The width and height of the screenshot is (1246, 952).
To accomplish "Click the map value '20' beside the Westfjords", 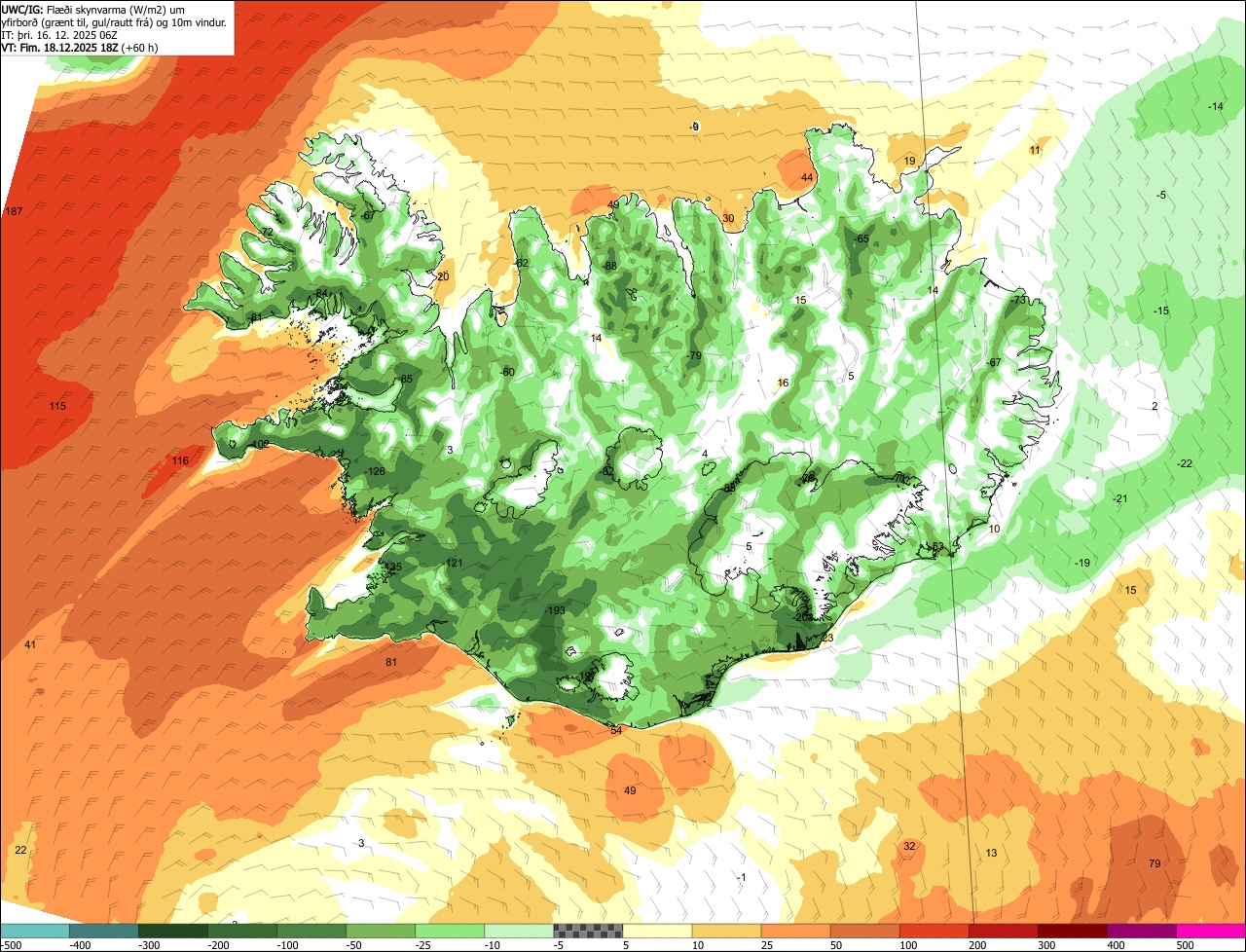I will click(443, 277).
